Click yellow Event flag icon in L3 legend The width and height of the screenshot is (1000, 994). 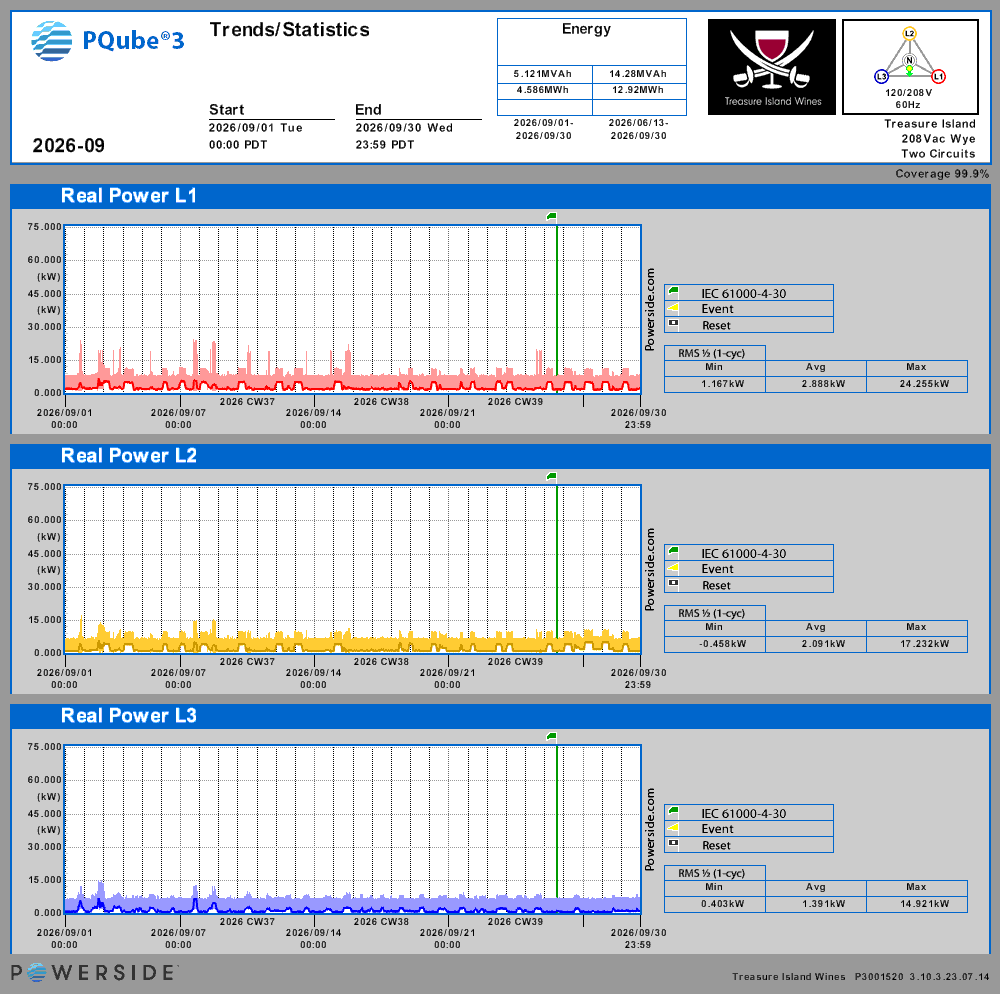pos(673,828)
